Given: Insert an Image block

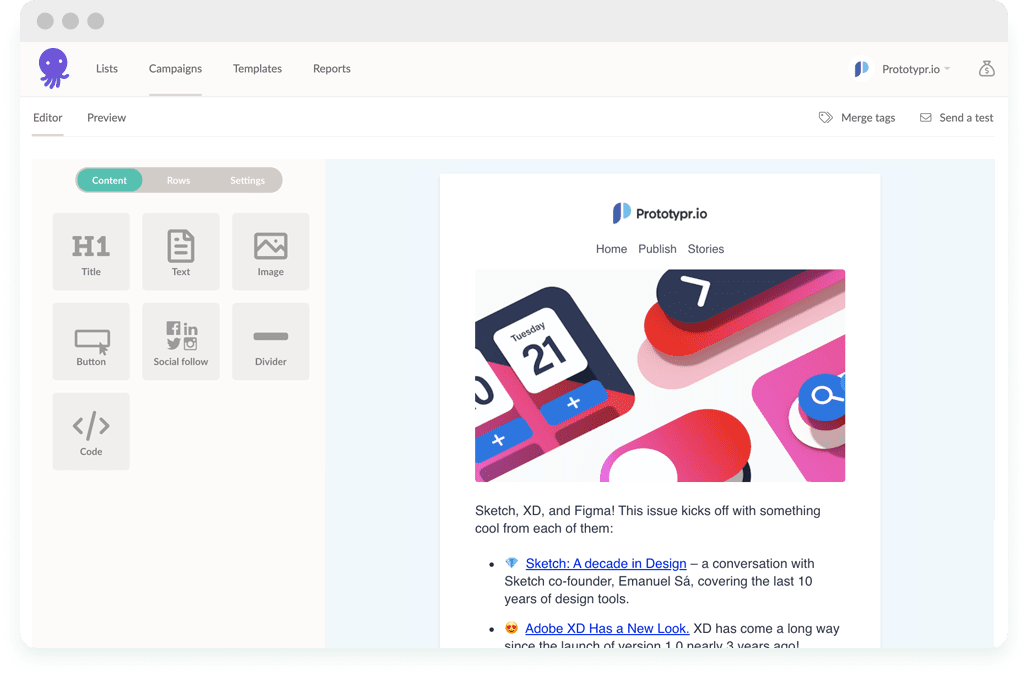Looking at the screenshot, I should tap(270, 251).
